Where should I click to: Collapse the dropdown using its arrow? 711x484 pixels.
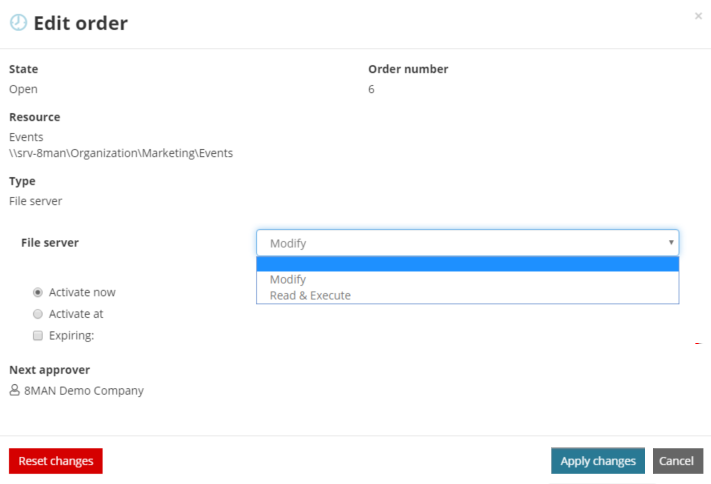click(671, 243)
